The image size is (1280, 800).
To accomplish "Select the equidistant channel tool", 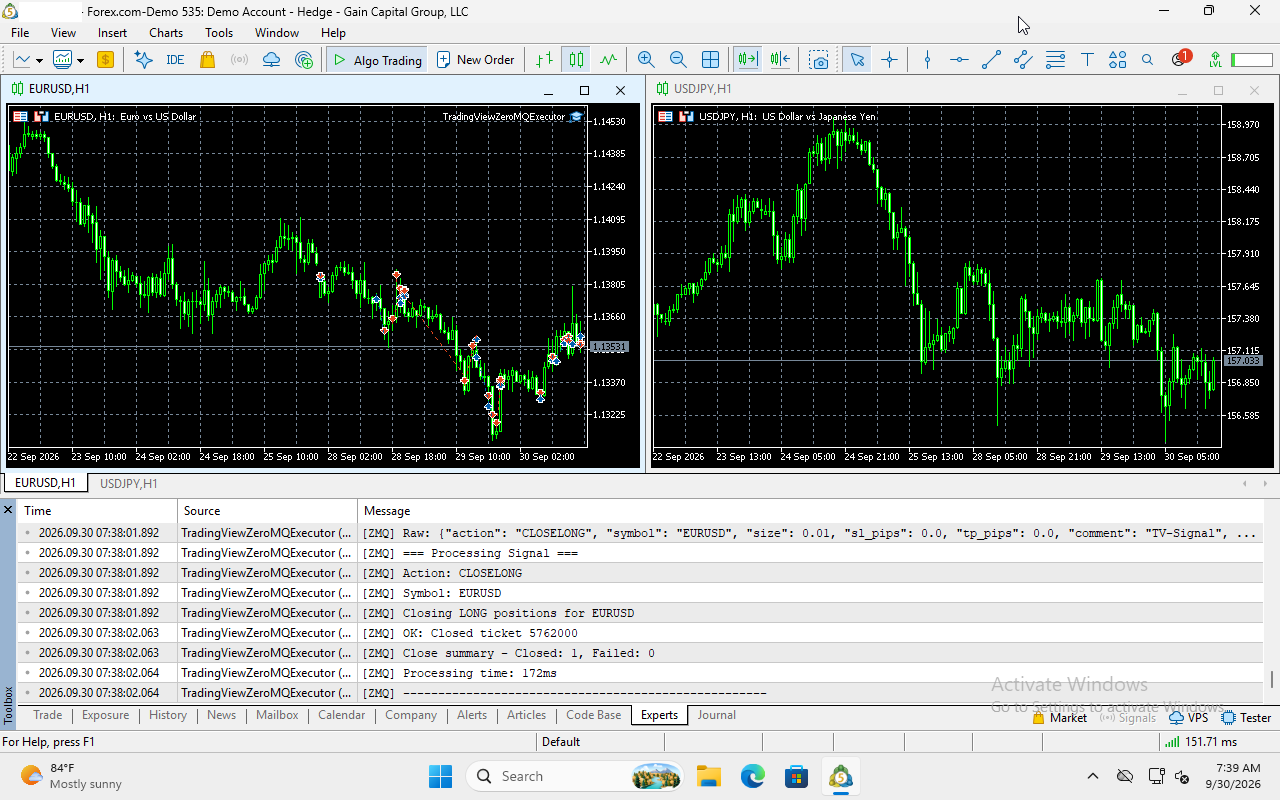I will click(1023, 60).
